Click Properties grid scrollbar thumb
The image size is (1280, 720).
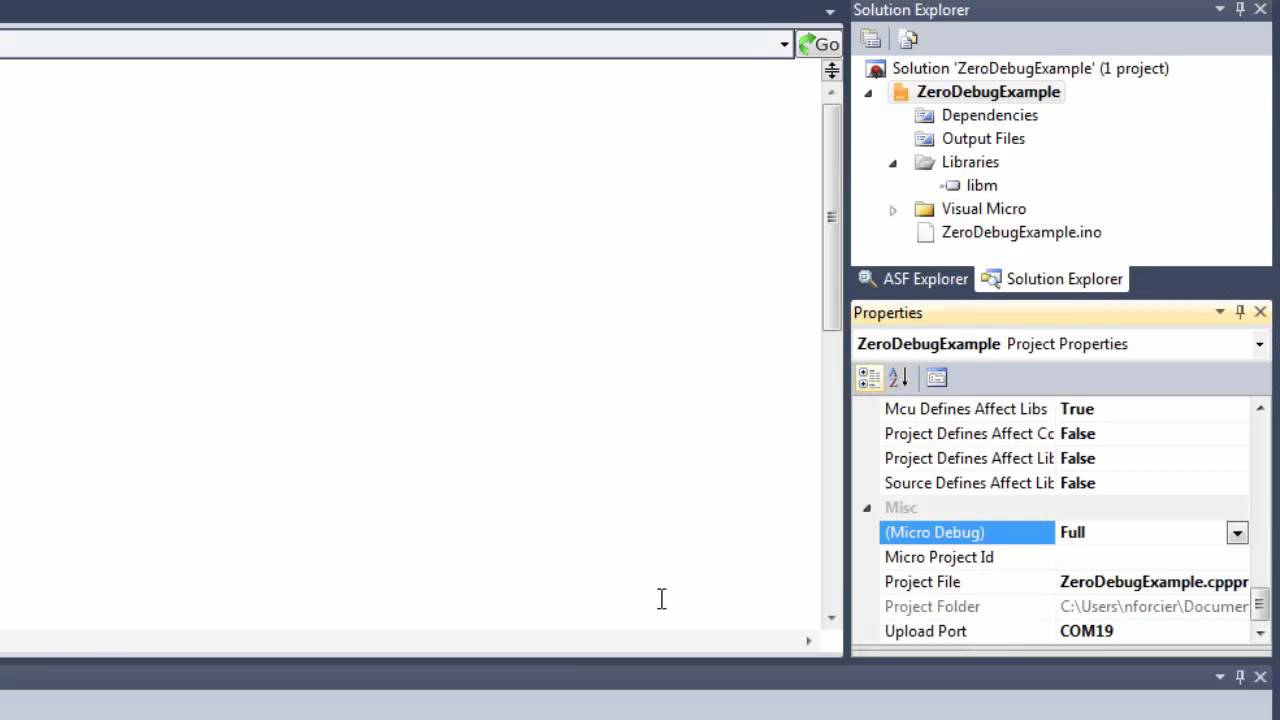click(1259, 604)
